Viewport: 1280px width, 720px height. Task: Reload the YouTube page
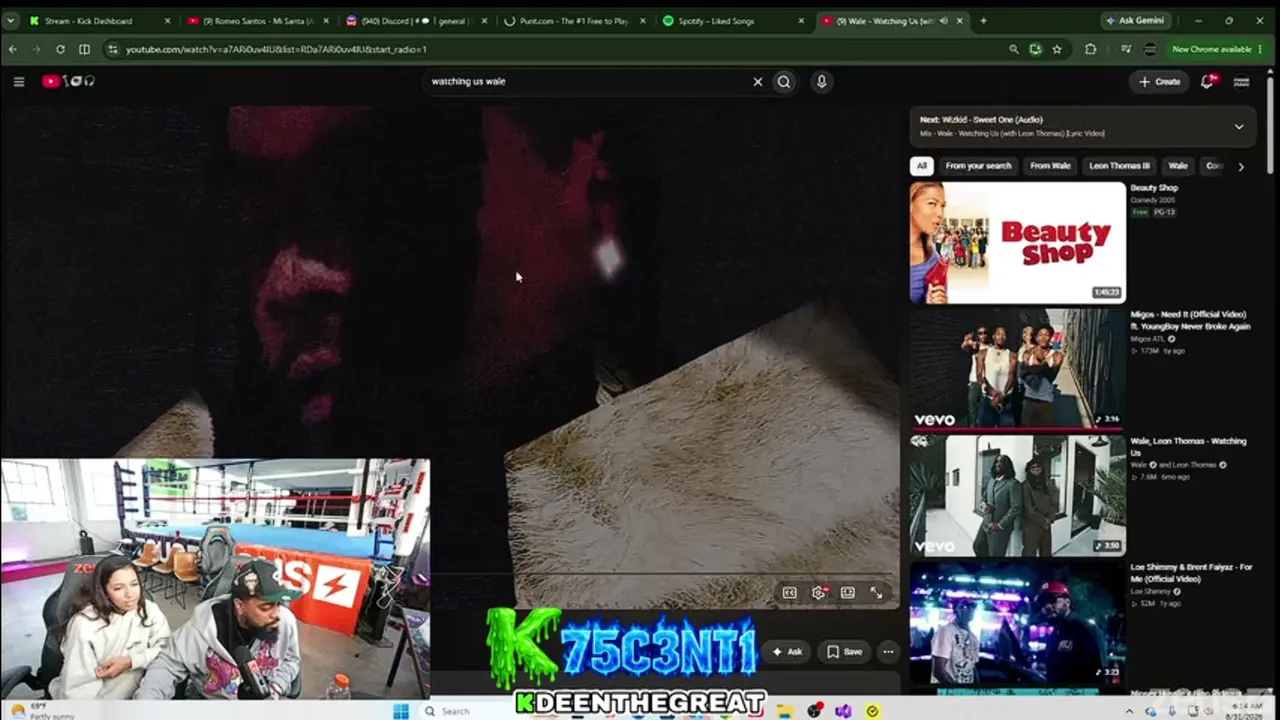(x=60, y=49)
